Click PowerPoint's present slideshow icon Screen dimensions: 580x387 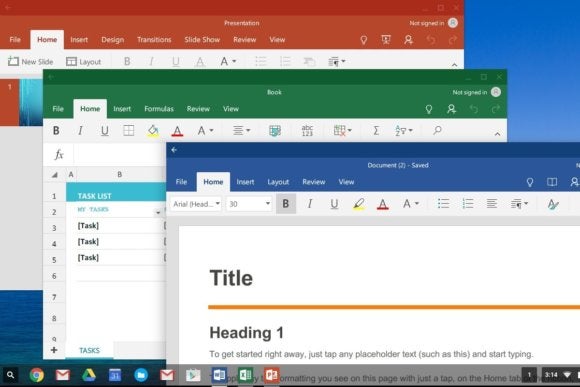click(x=386, y=40)
